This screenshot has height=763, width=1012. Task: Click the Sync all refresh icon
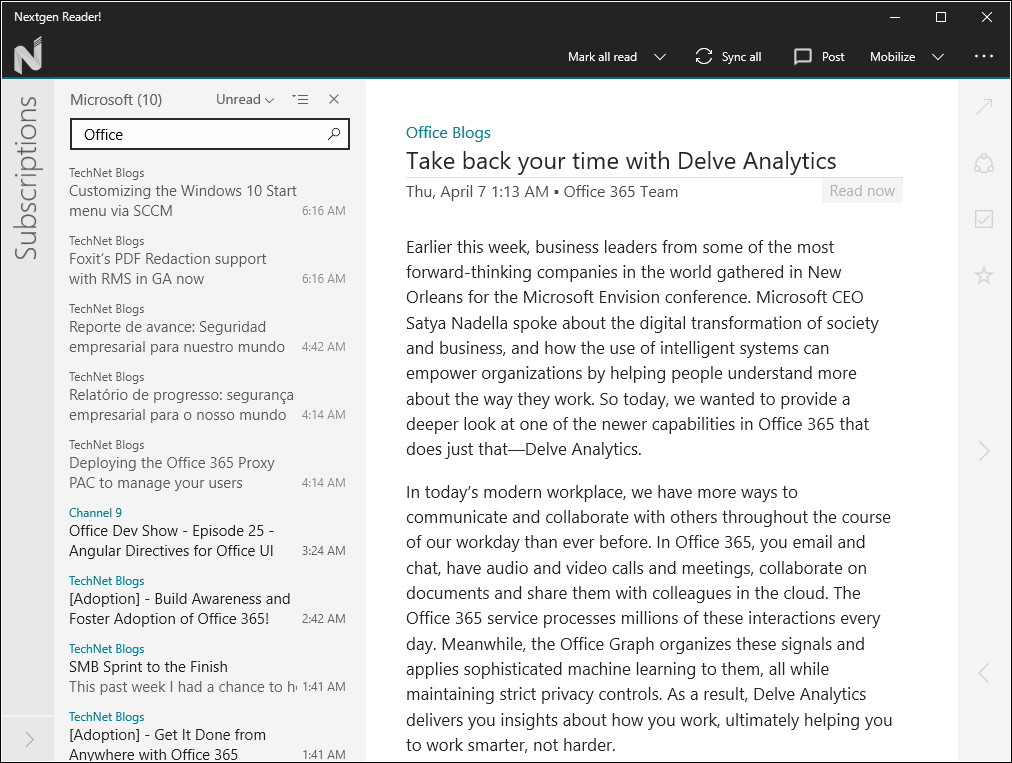[x=704, y=57]
